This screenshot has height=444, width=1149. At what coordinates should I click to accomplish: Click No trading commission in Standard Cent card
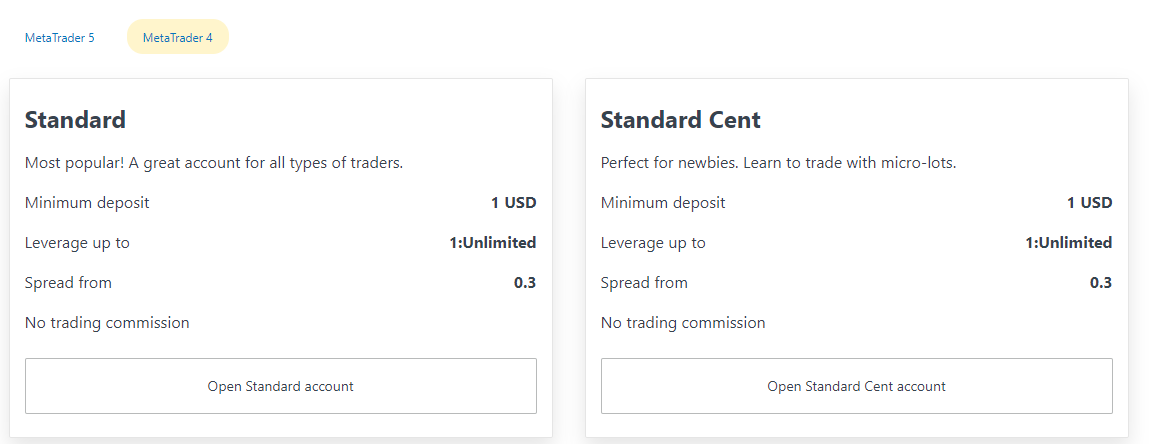point(683,323)
